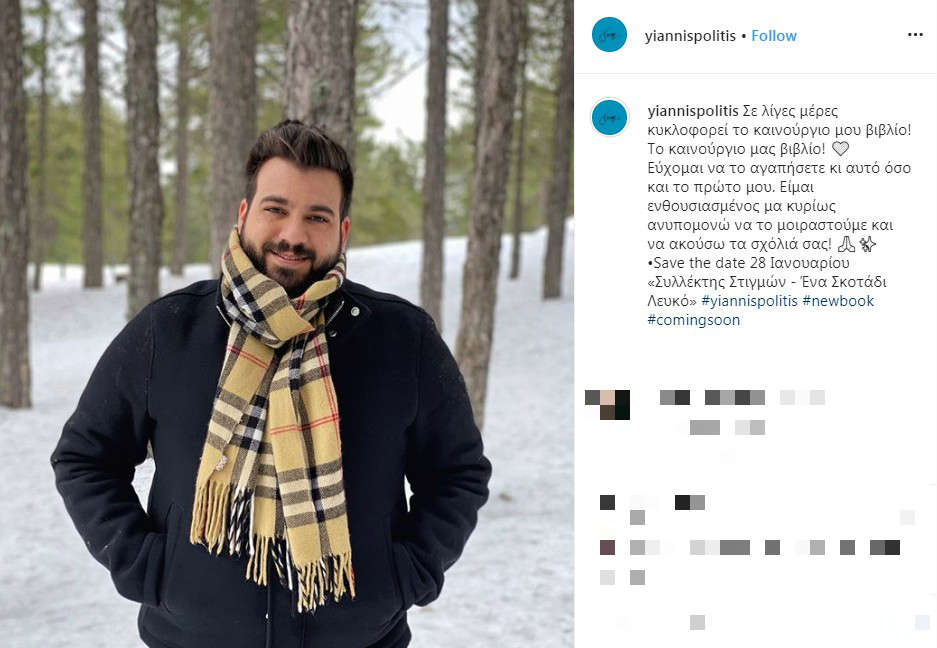Click the praying hands emoji in caption

point(846,244)
